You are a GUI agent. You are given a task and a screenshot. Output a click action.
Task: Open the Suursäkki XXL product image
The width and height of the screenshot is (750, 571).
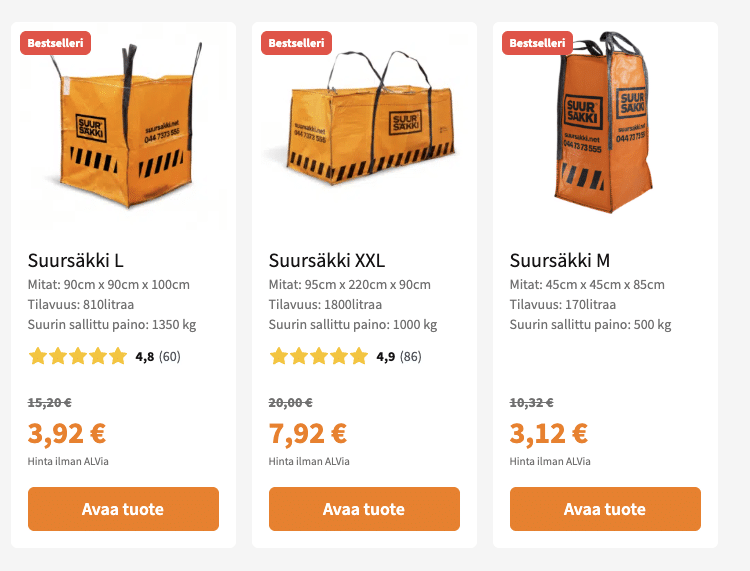(364, 125)
